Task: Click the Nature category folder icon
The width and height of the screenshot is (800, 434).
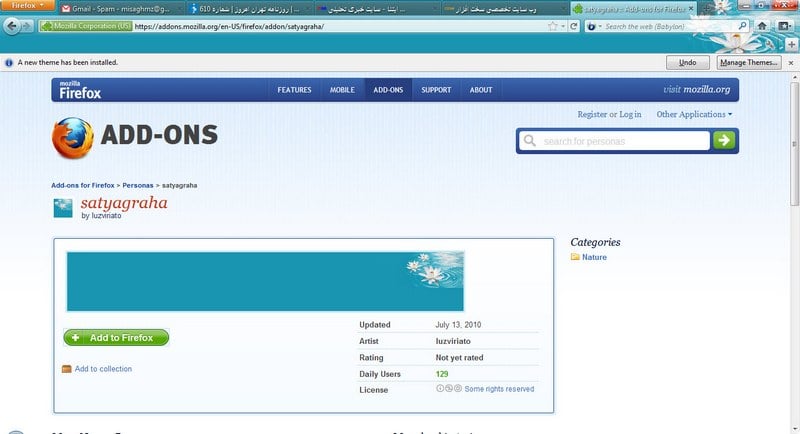Action: pyautogui.click(x=575, y=257)
